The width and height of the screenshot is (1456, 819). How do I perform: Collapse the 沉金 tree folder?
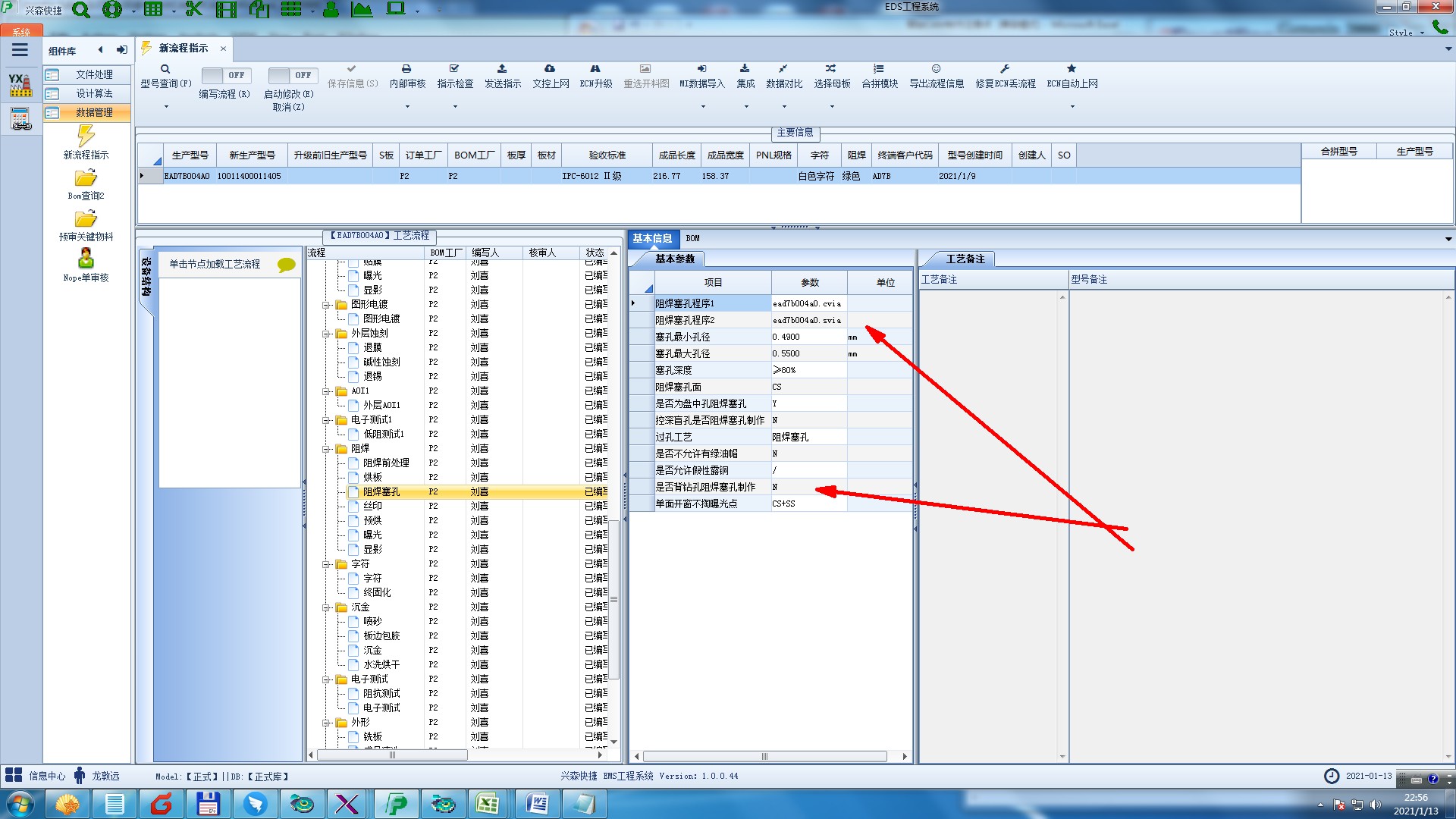click(326, 607)
